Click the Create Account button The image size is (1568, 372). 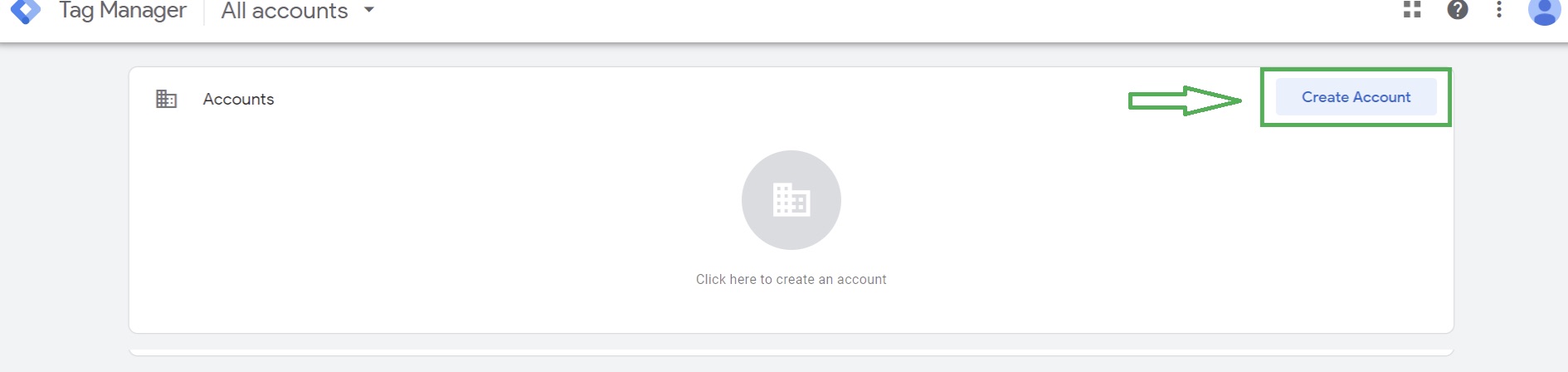(1356, 97)
